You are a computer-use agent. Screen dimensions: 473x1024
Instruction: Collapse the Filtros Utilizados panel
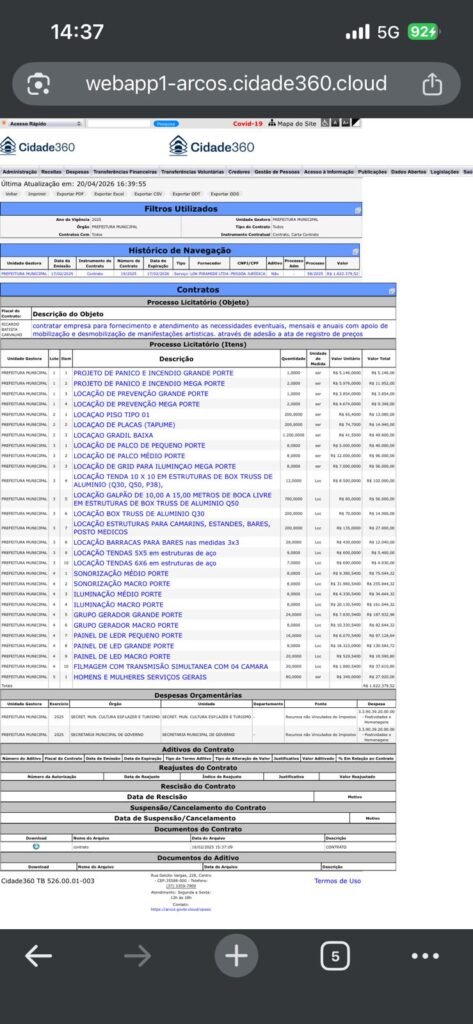[x=357, y=210]
